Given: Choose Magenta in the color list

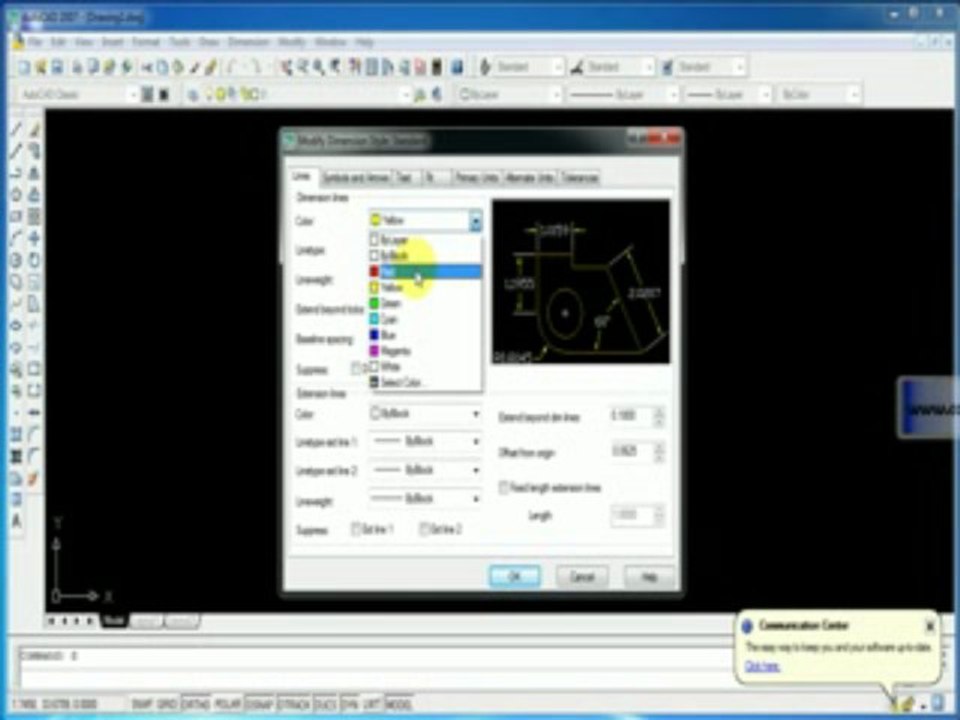Looking at the screenshot, I should [x=425, y=351].
